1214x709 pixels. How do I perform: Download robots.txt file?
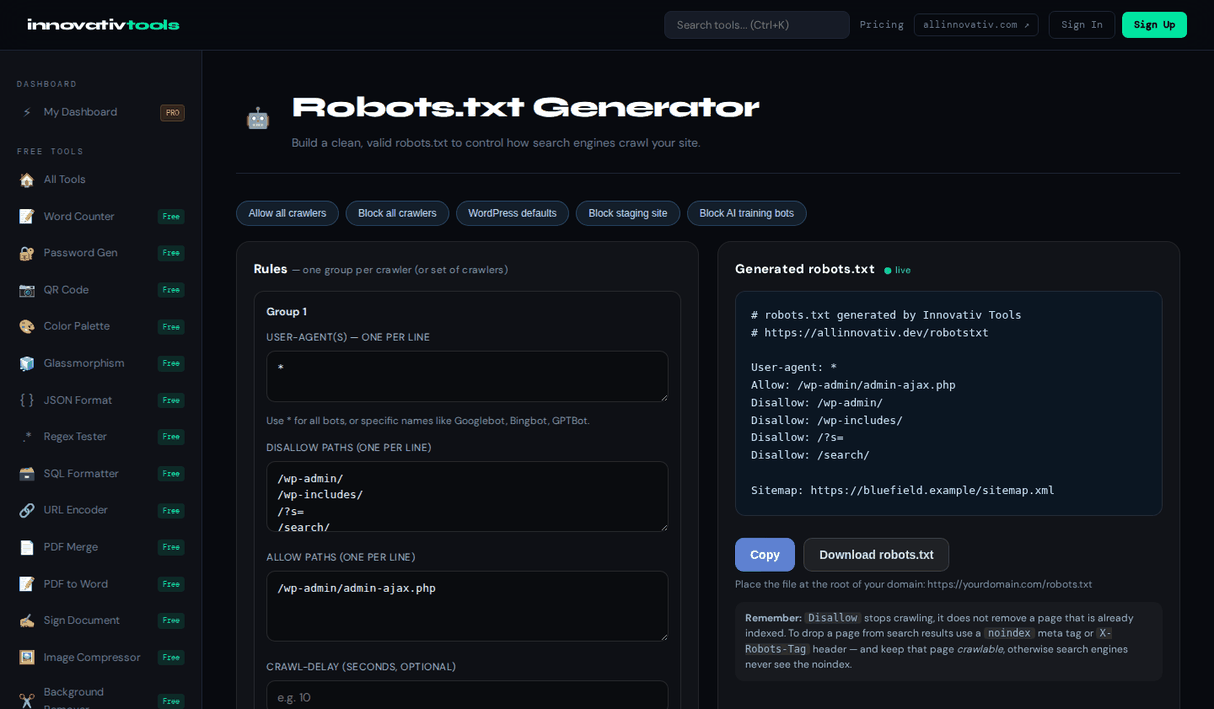pos(876,555)
